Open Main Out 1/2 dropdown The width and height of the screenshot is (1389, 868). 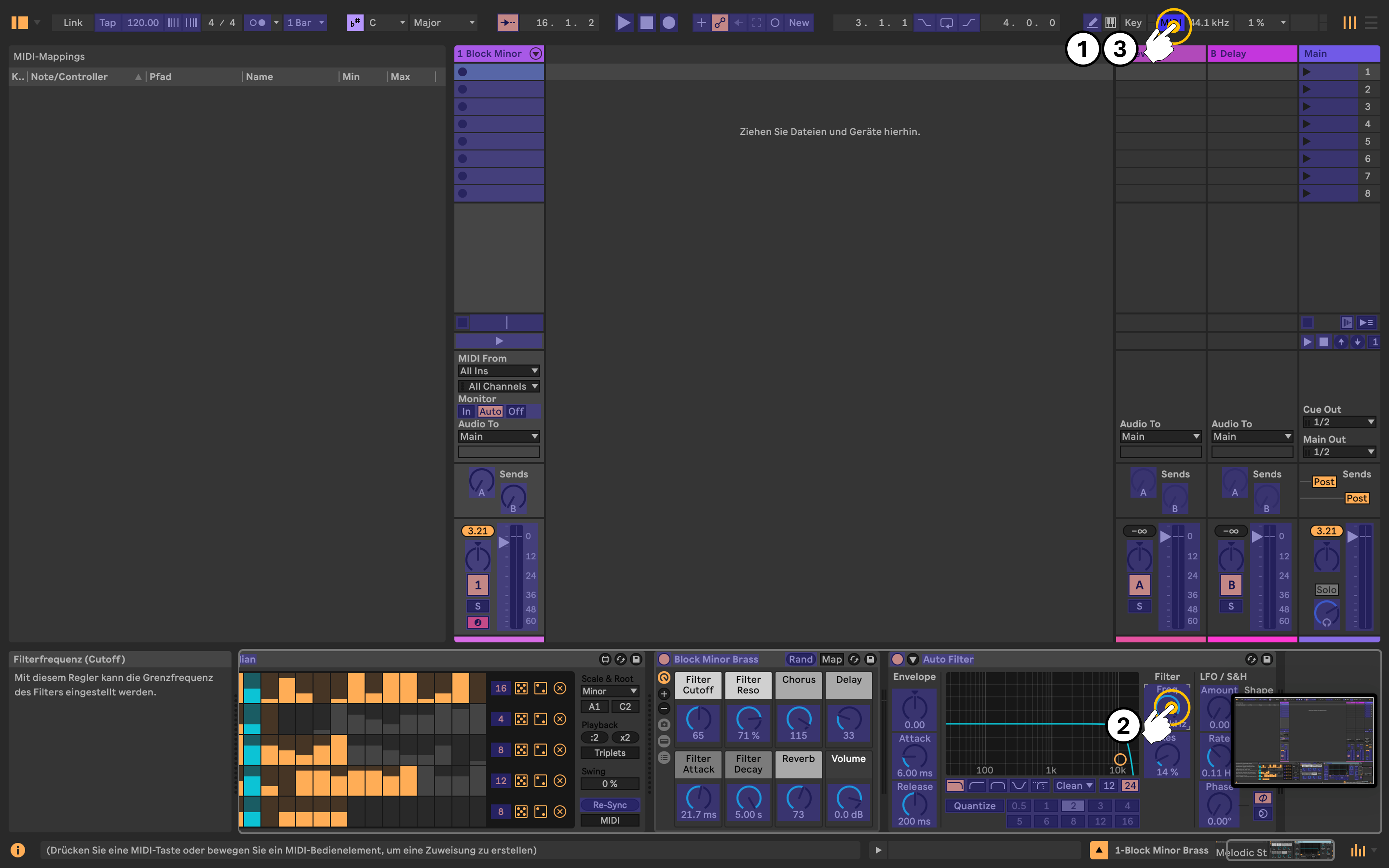point(1339,452)
